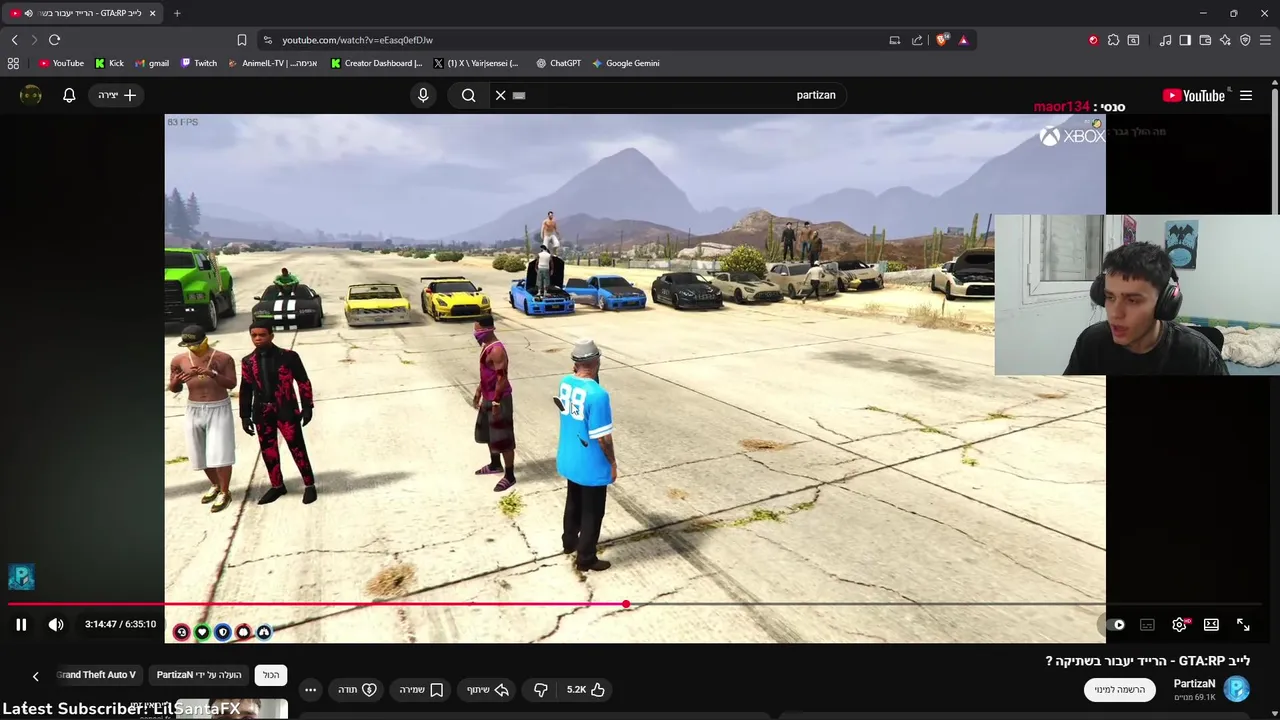Open the PartizaN channel avatar
1280x720 pixels.
click(x=1237, y=689)
